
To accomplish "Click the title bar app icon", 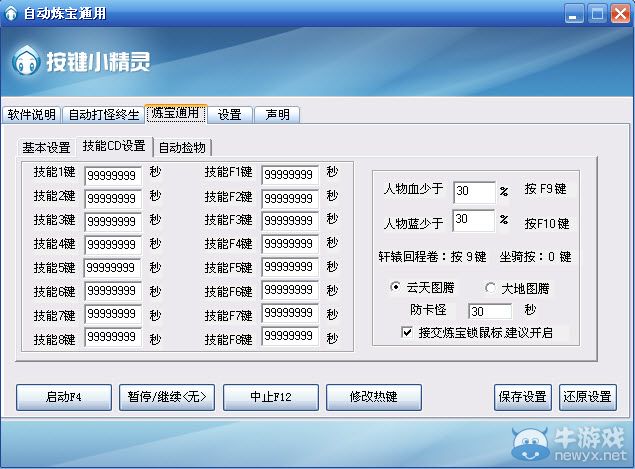I will (x=11, y=13).
